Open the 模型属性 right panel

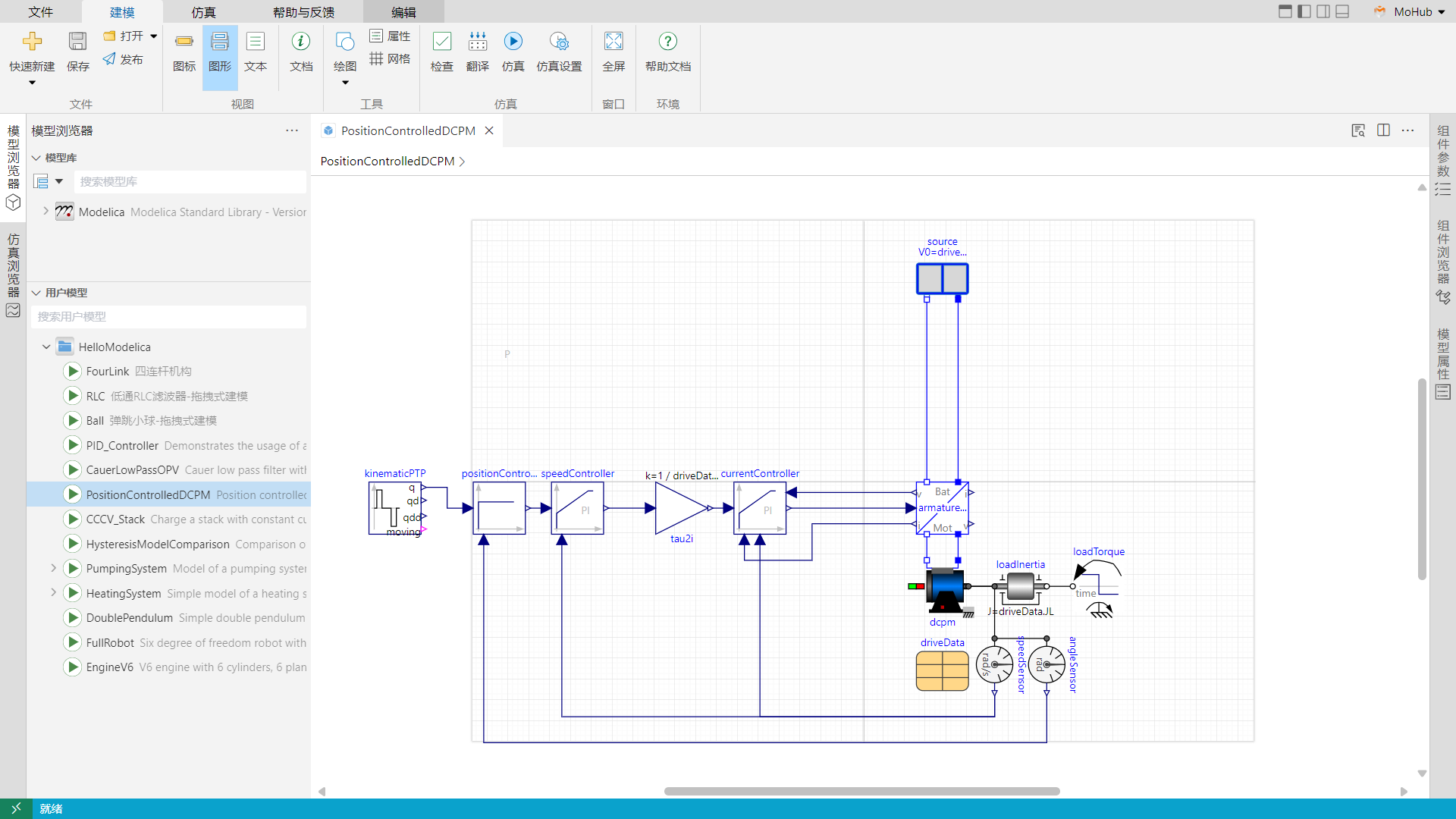pyautogui.click(x=1442, y=363)
